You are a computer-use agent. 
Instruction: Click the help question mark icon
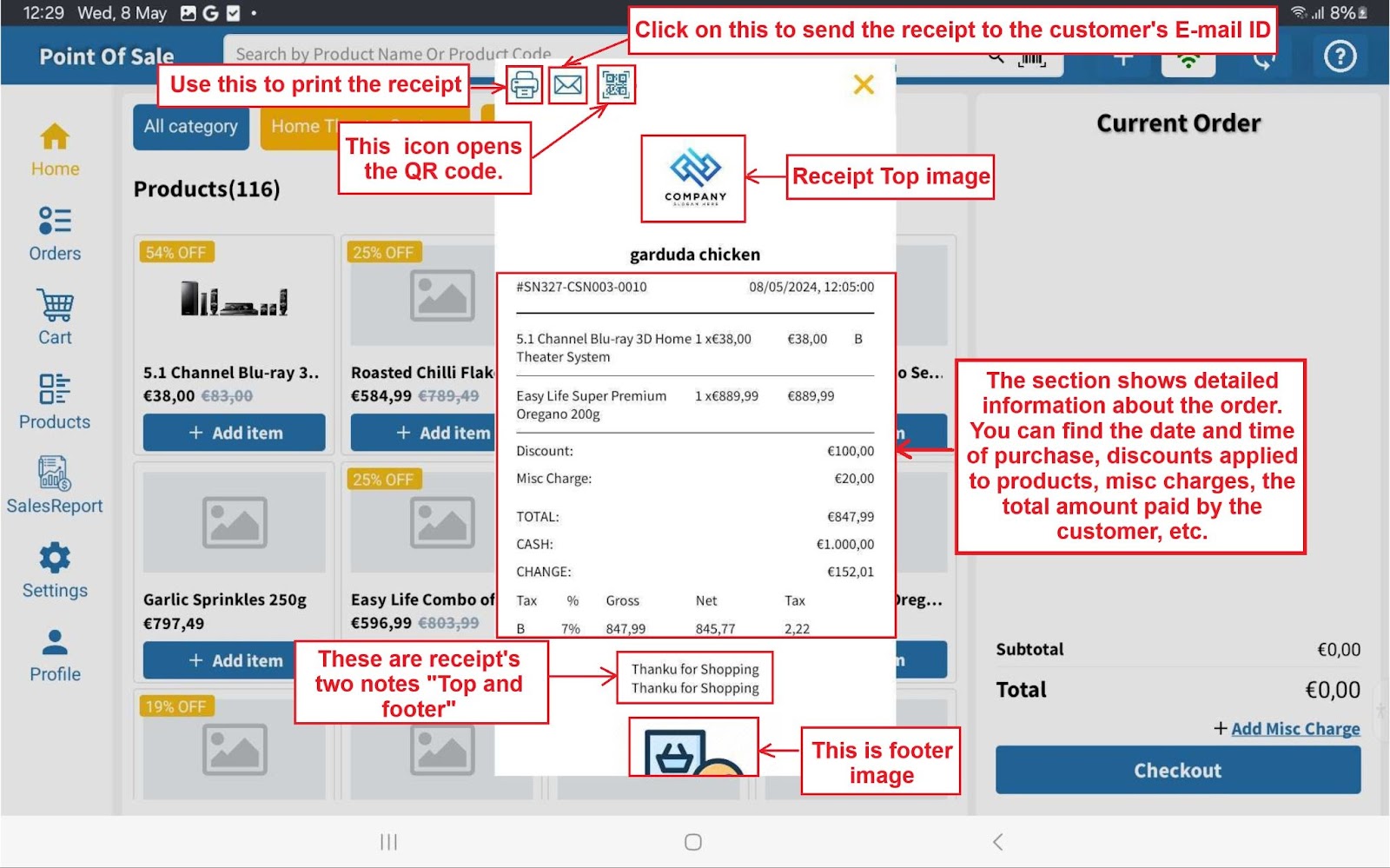click(1340, 56)
